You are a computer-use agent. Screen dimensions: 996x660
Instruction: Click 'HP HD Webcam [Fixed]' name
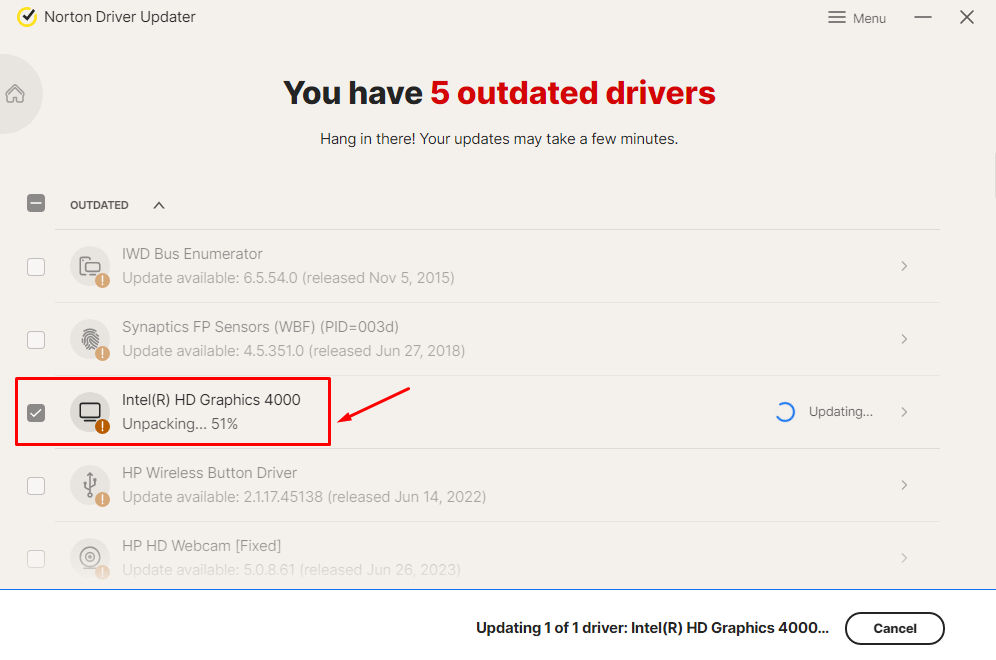tap(201, 546)
